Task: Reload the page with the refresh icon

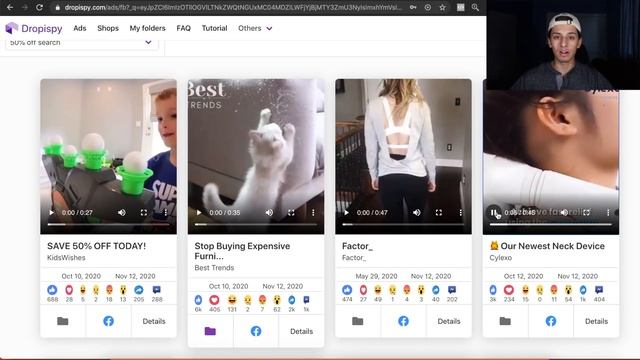Action: 39,7
